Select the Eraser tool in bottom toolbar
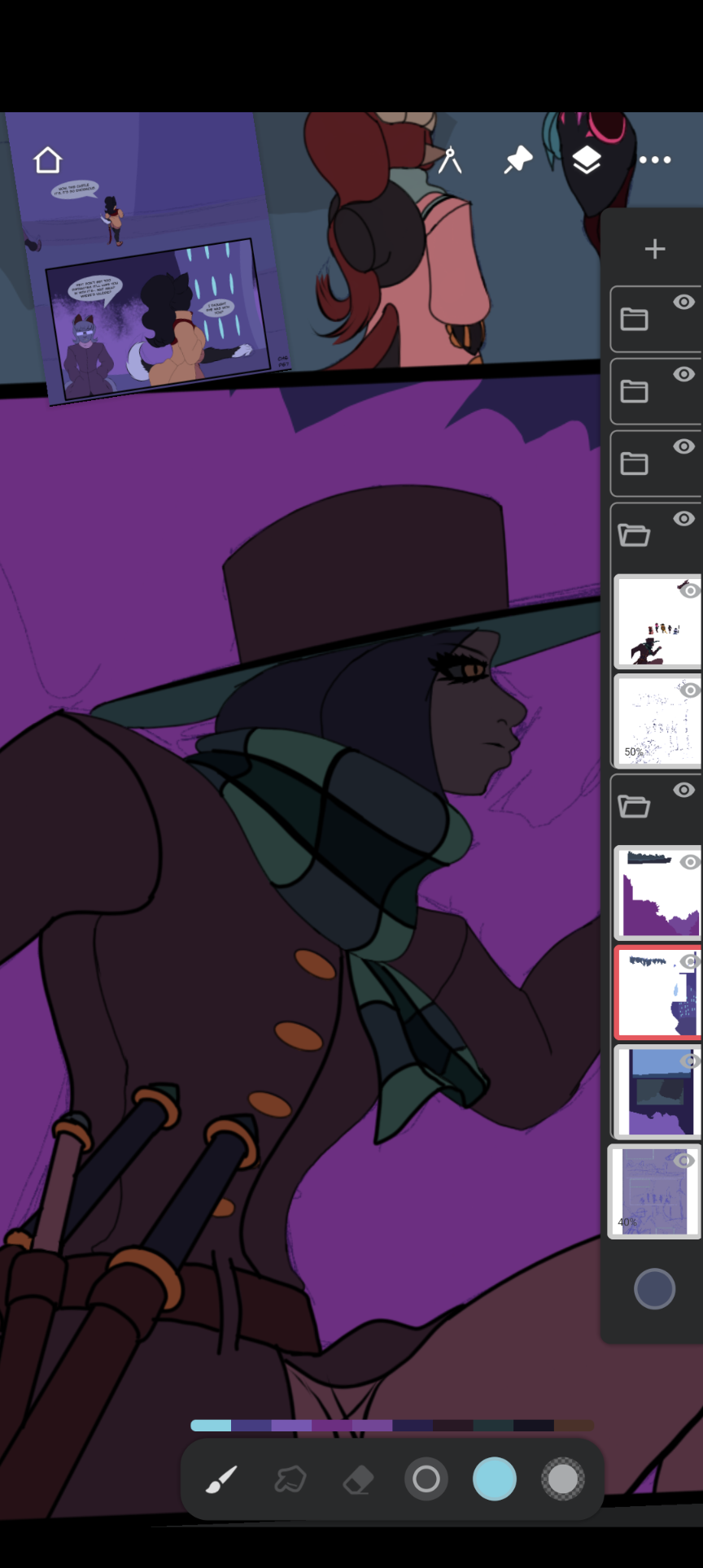Image resolution: width=703 pixels, height=1568 pixels. 358,1479
